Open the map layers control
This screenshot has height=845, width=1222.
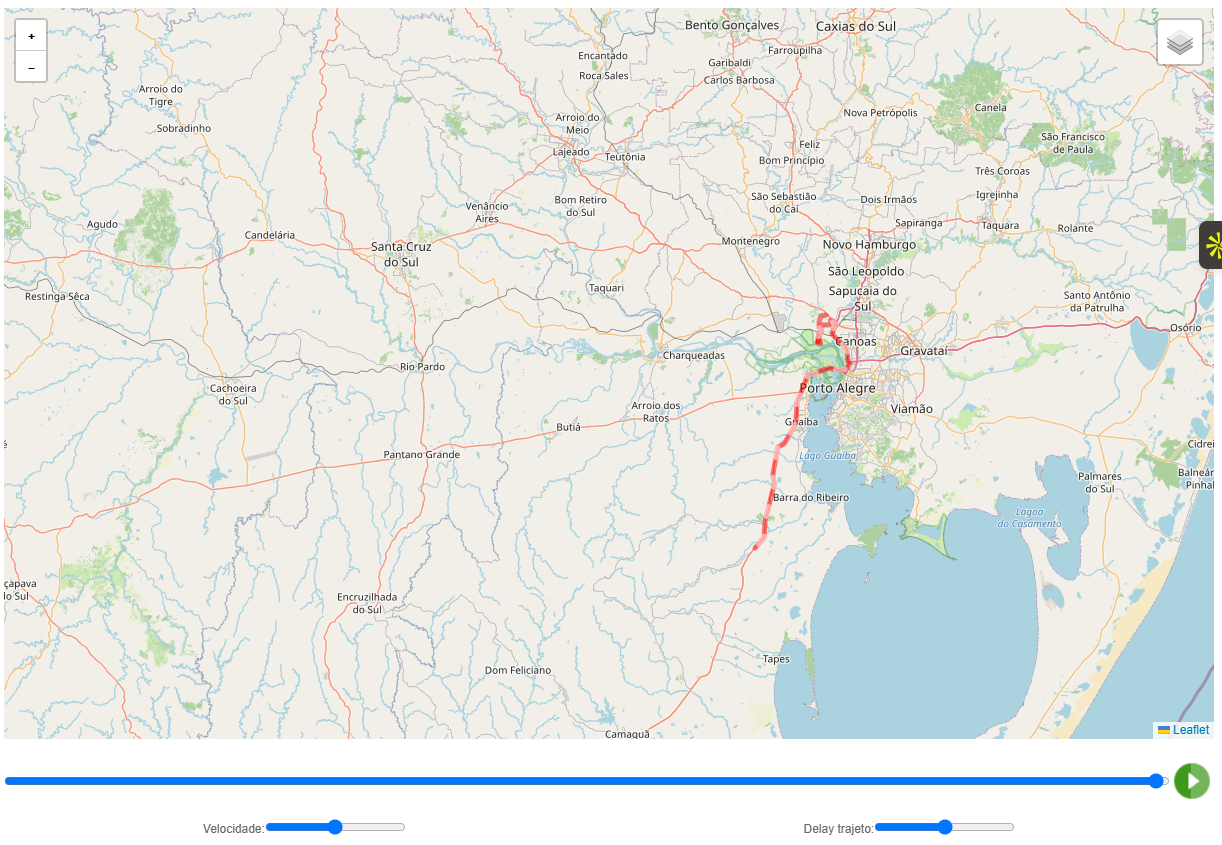pos(1180,42)
